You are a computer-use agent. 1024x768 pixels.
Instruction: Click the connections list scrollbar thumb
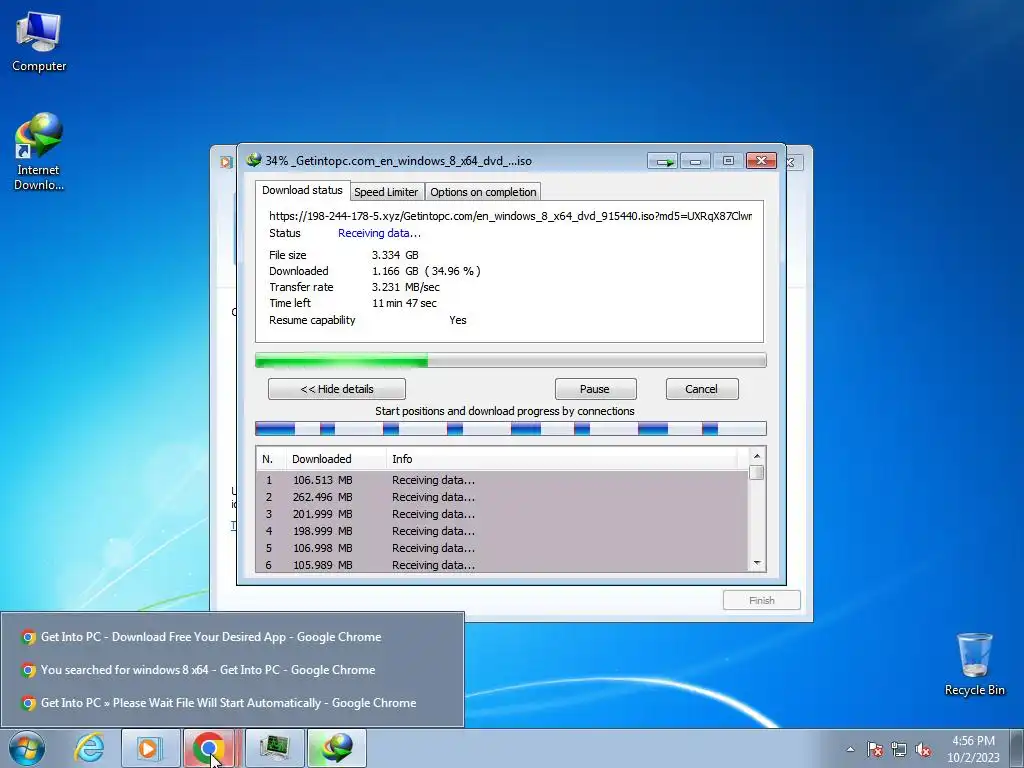click(x=757, y=472)
